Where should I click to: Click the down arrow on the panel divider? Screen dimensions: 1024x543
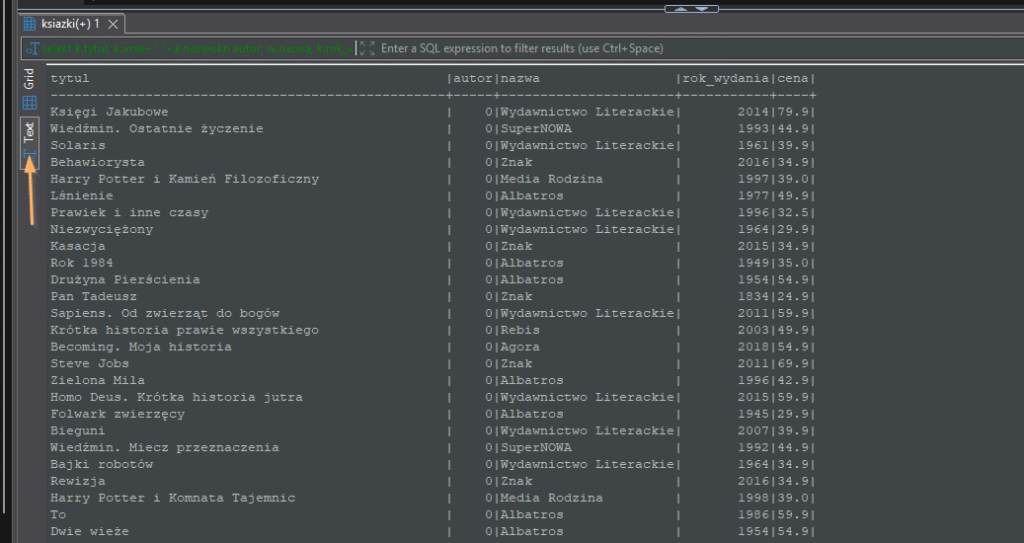(x=703, y=8)
